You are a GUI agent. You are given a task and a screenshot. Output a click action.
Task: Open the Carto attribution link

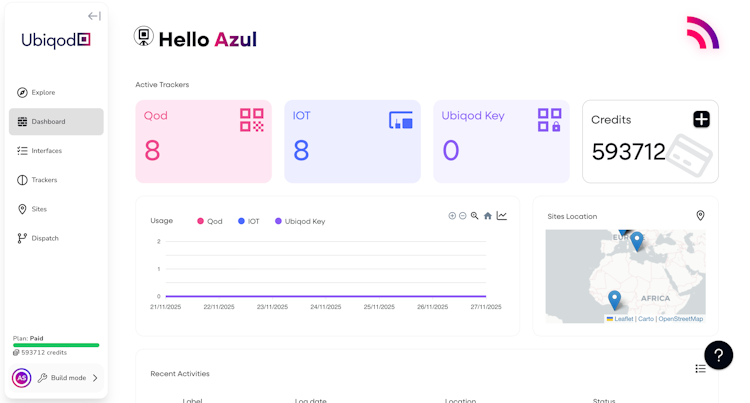click(x=646, y=319)
